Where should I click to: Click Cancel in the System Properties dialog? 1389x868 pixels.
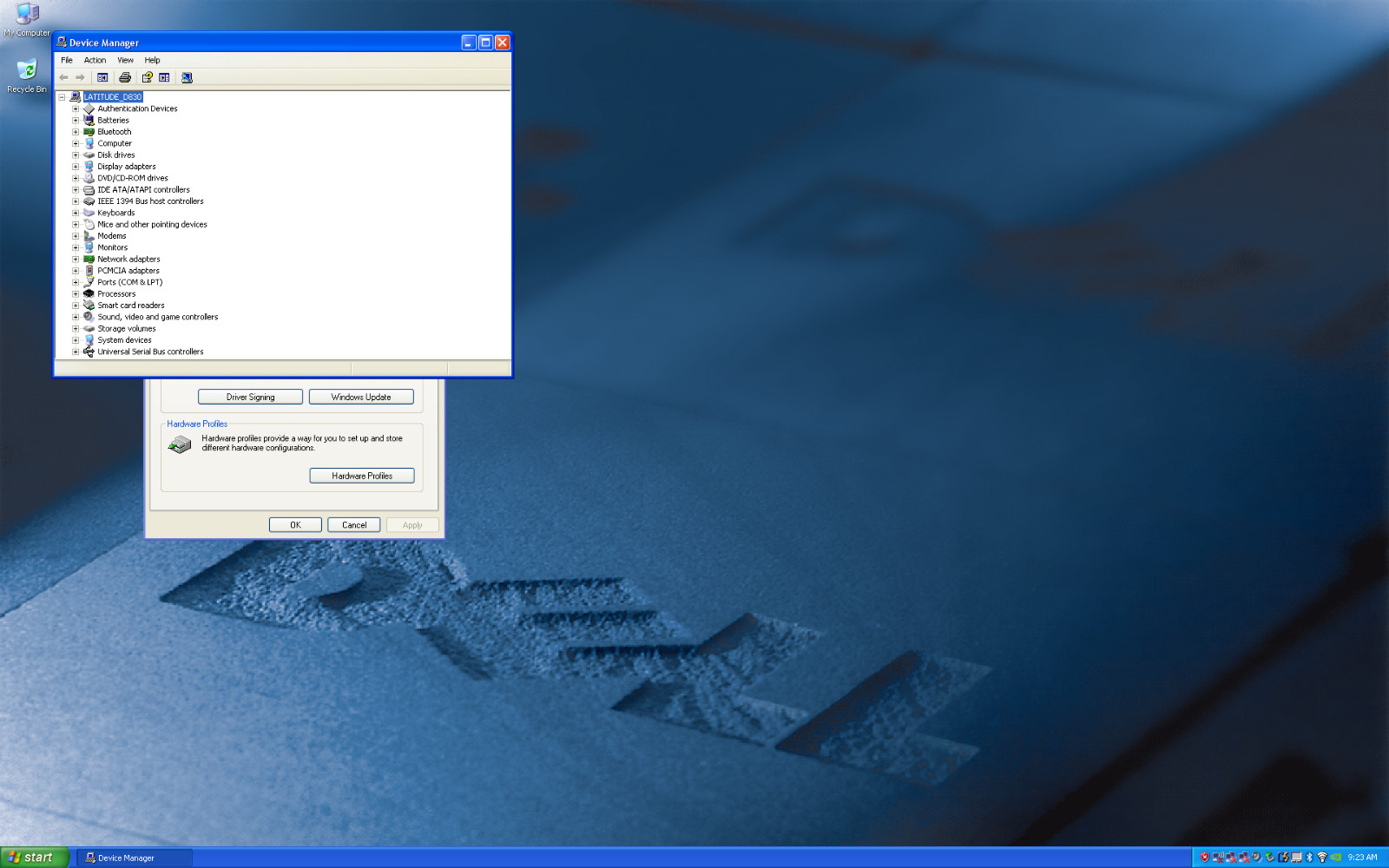[x=354, y=525]
